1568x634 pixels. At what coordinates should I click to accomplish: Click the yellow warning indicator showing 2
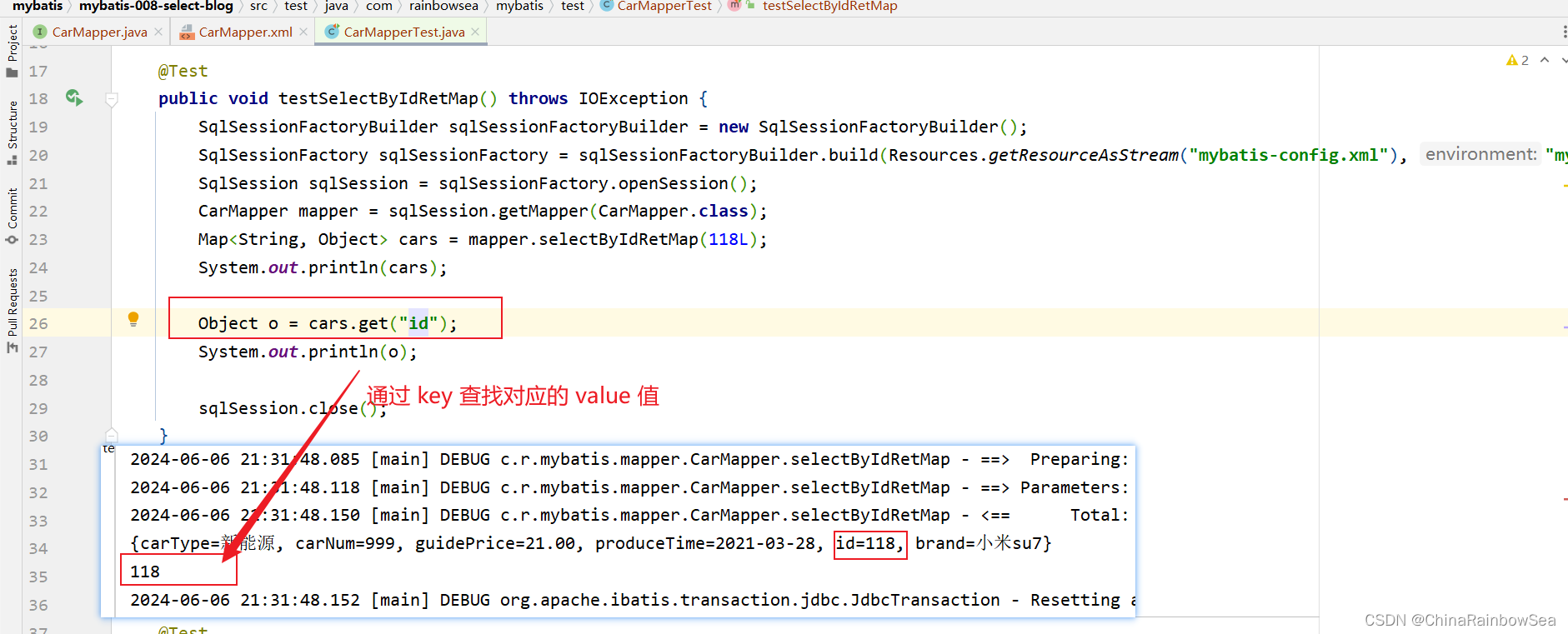(1516, 60)
